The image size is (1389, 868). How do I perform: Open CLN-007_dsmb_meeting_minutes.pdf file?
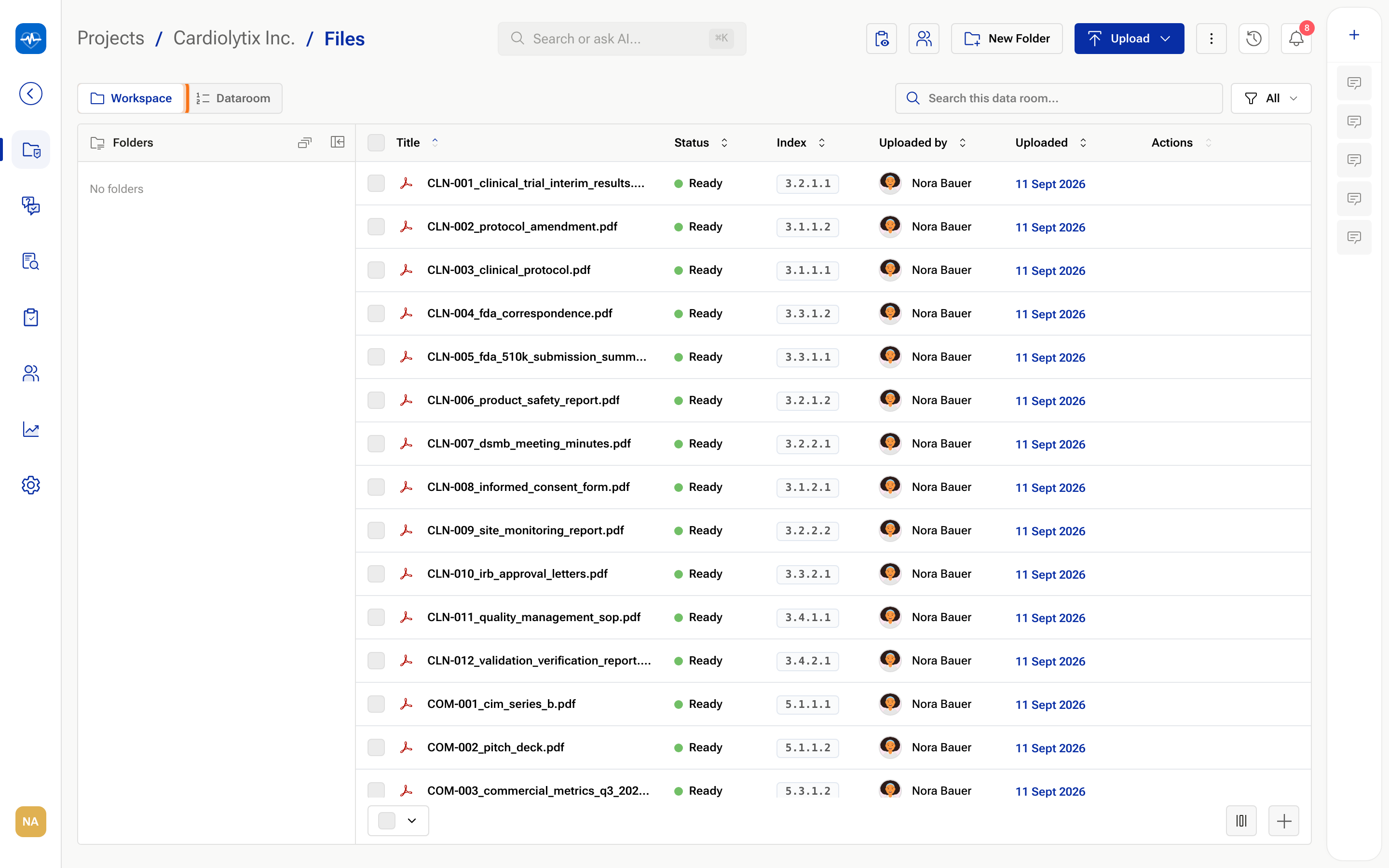[529, 443]
